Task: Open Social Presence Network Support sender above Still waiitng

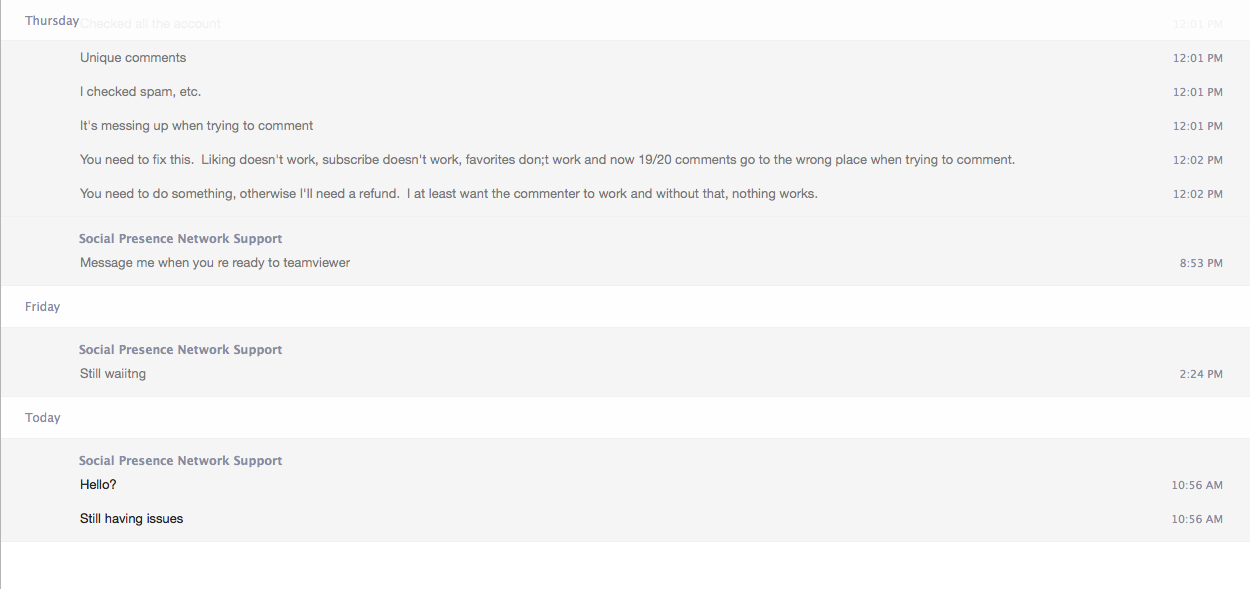Action: [x=180, y=350]
